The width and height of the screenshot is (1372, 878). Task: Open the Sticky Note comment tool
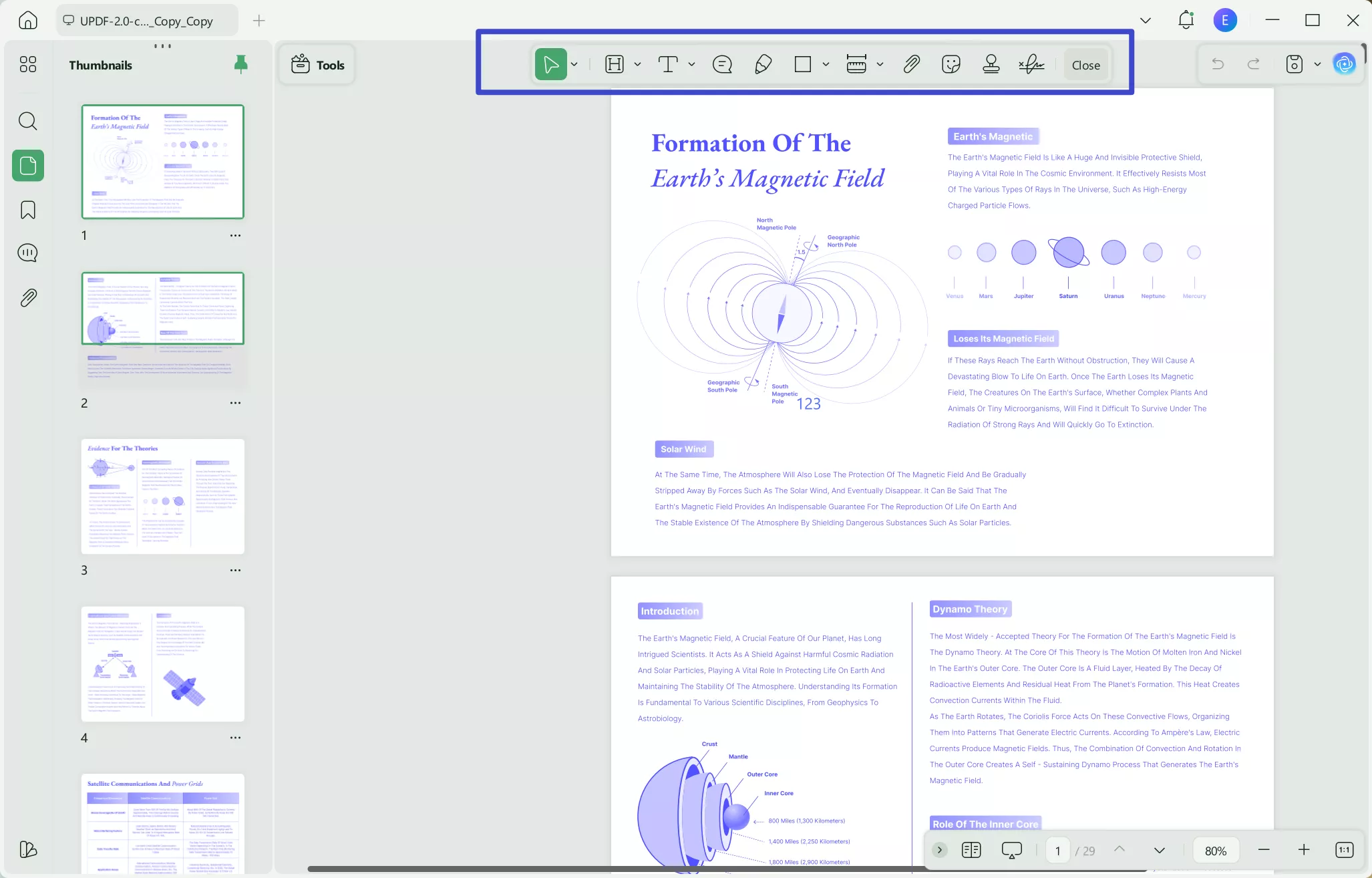pyautogui.click(x=721, y=64)
